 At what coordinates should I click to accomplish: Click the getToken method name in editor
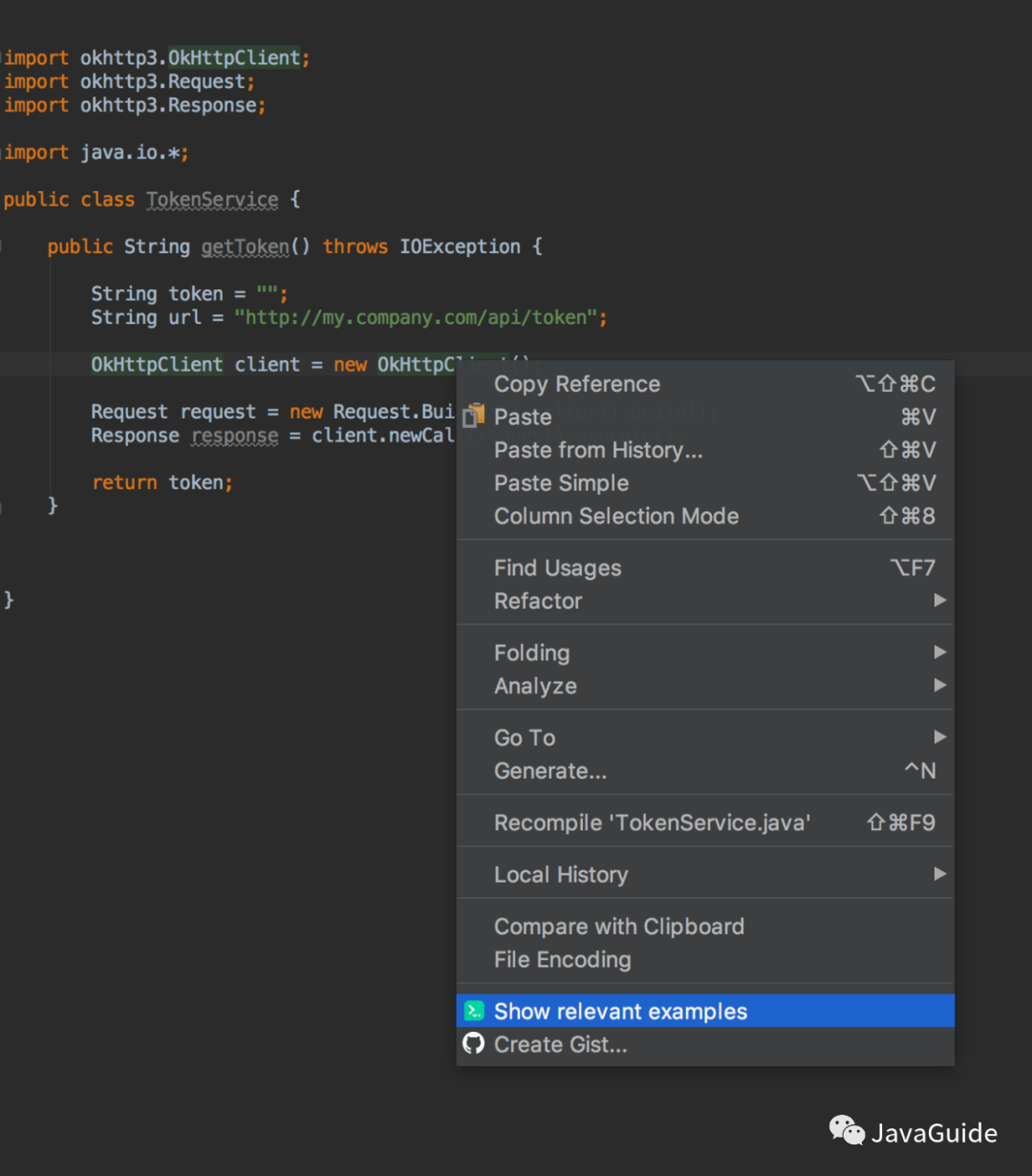(246, 246)
